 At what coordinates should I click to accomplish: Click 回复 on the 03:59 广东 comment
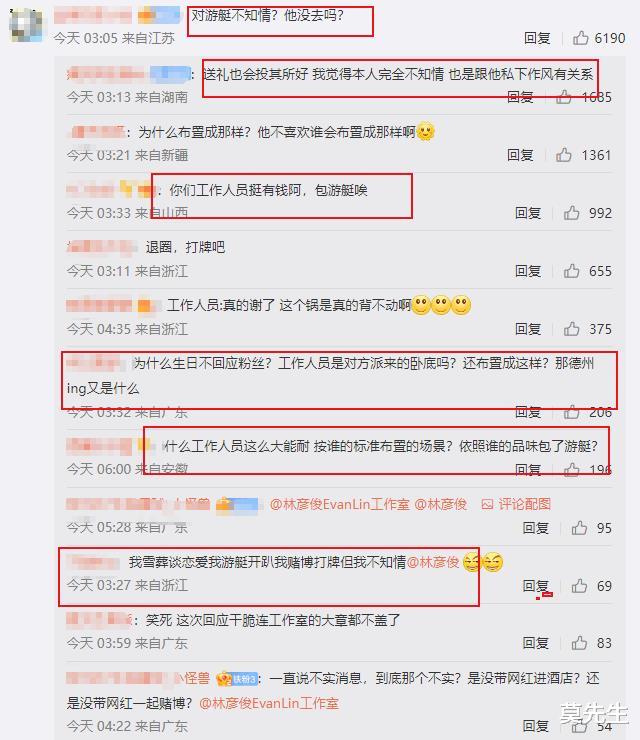click(535, 643)
